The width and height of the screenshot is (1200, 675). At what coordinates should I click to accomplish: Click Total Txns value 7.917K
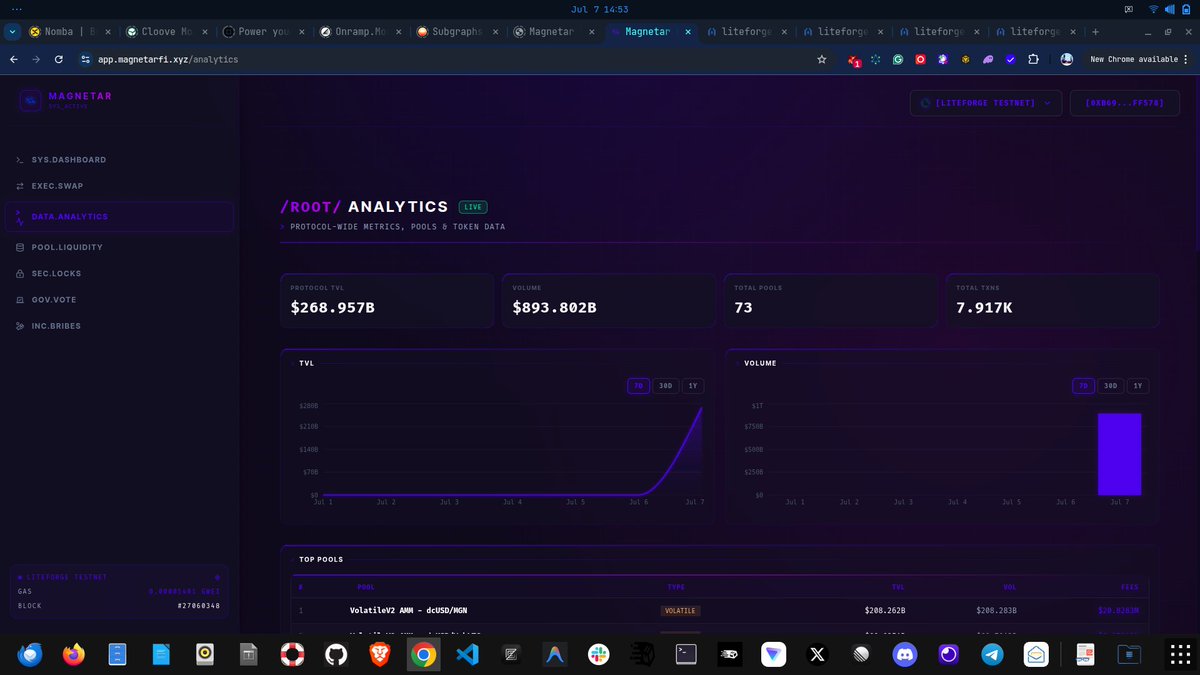(984, 308)
